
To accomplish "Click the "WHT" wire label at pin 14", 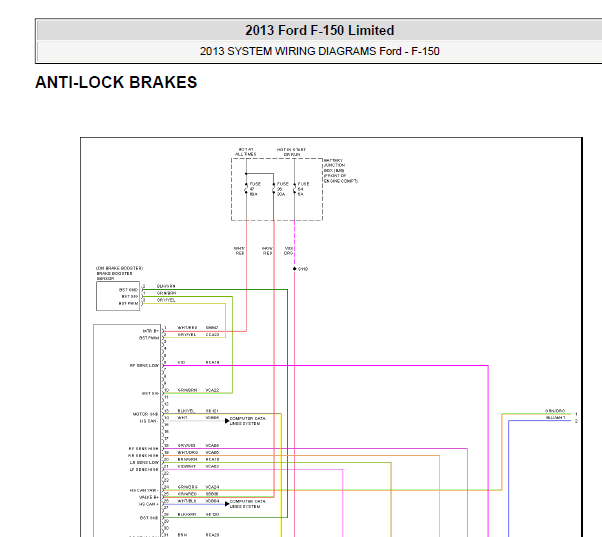I will tap(182, 418).
